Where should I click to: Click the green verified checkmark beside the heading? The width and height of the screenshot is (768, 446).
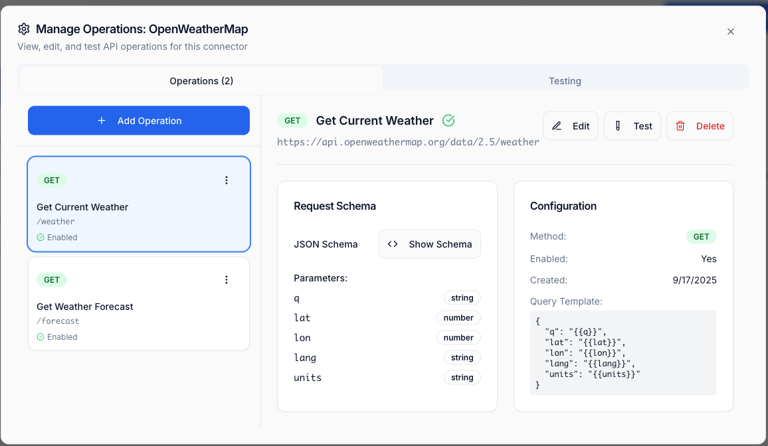coord(448,120)
